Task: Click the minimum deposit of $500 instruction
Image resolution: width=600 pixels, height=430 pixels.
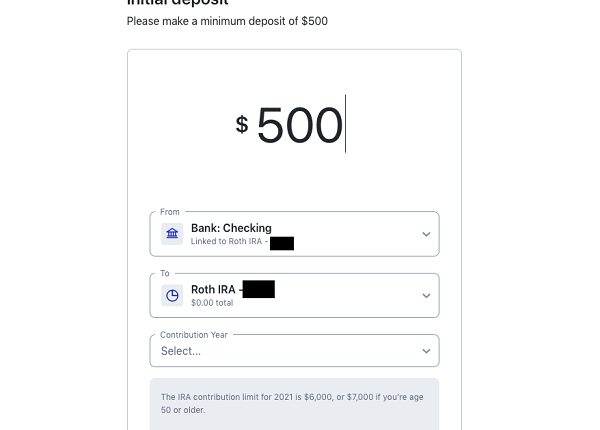Action: pyautogui.click(x=227, y=21)
